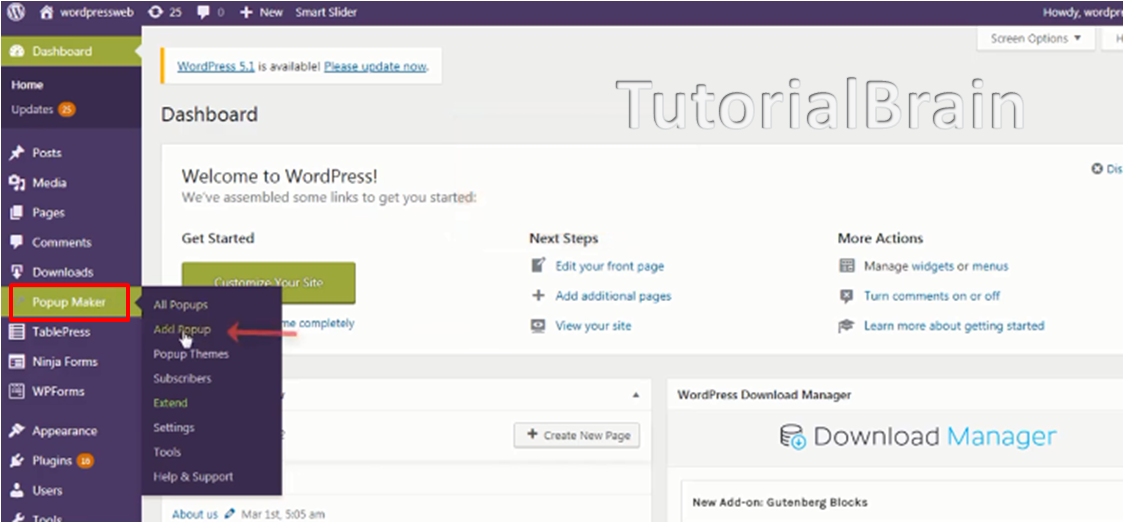The height and width of the screenshot is (523, 1124).
Task: Click the plus New content button
Action: [261, 12]
